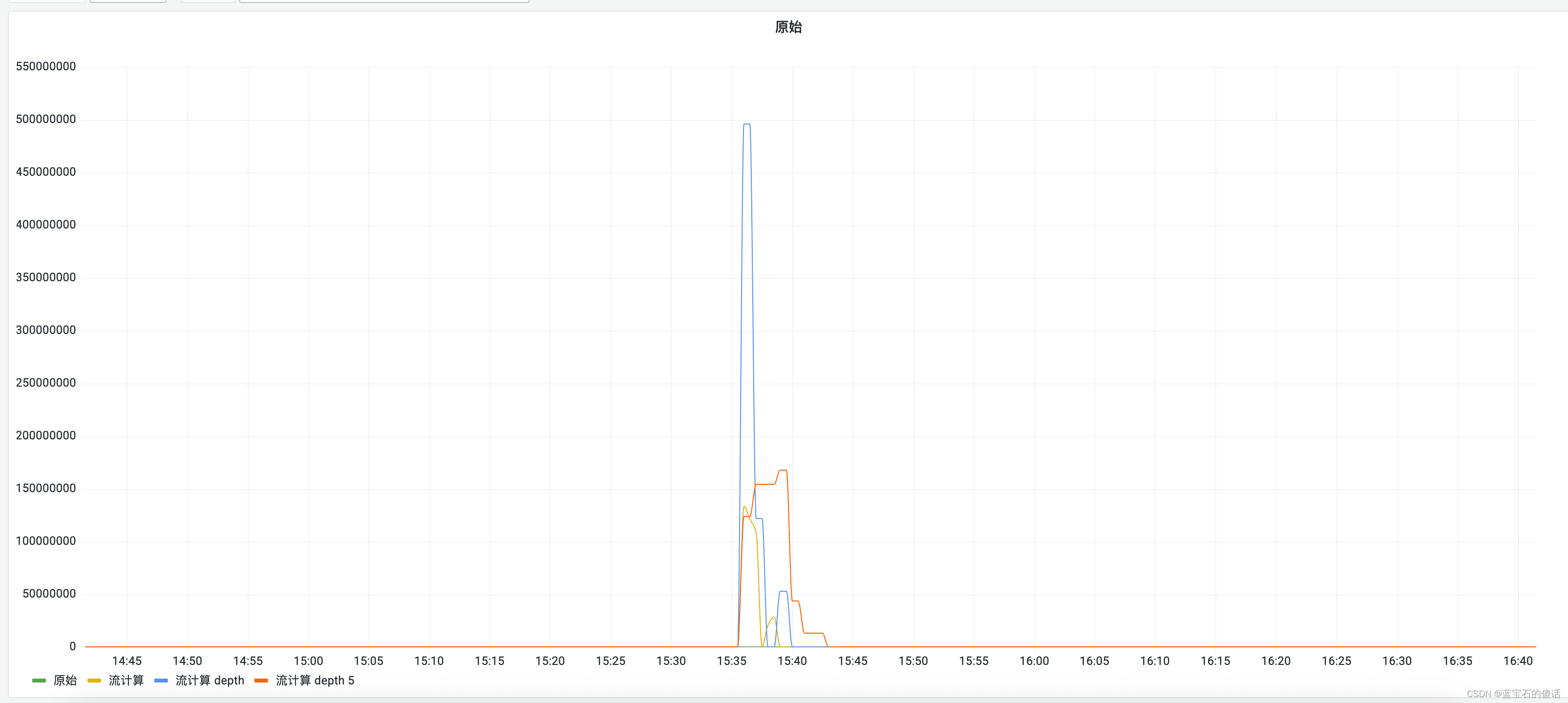Image resolution: width=1568 pixels, height=703 pixels.
Task: Click the 15:35 time axis label
Action: coord(731,661)
